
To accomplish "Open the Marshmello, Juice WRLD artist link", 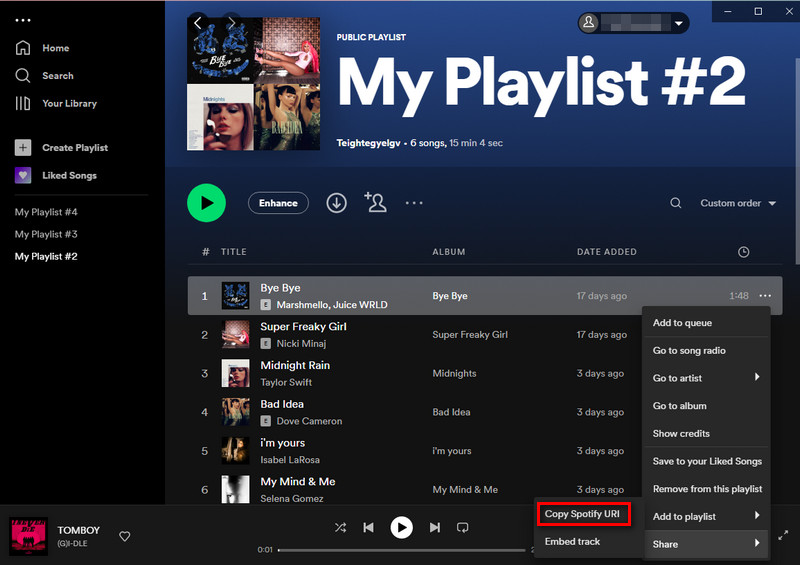I will pos(332,305).
